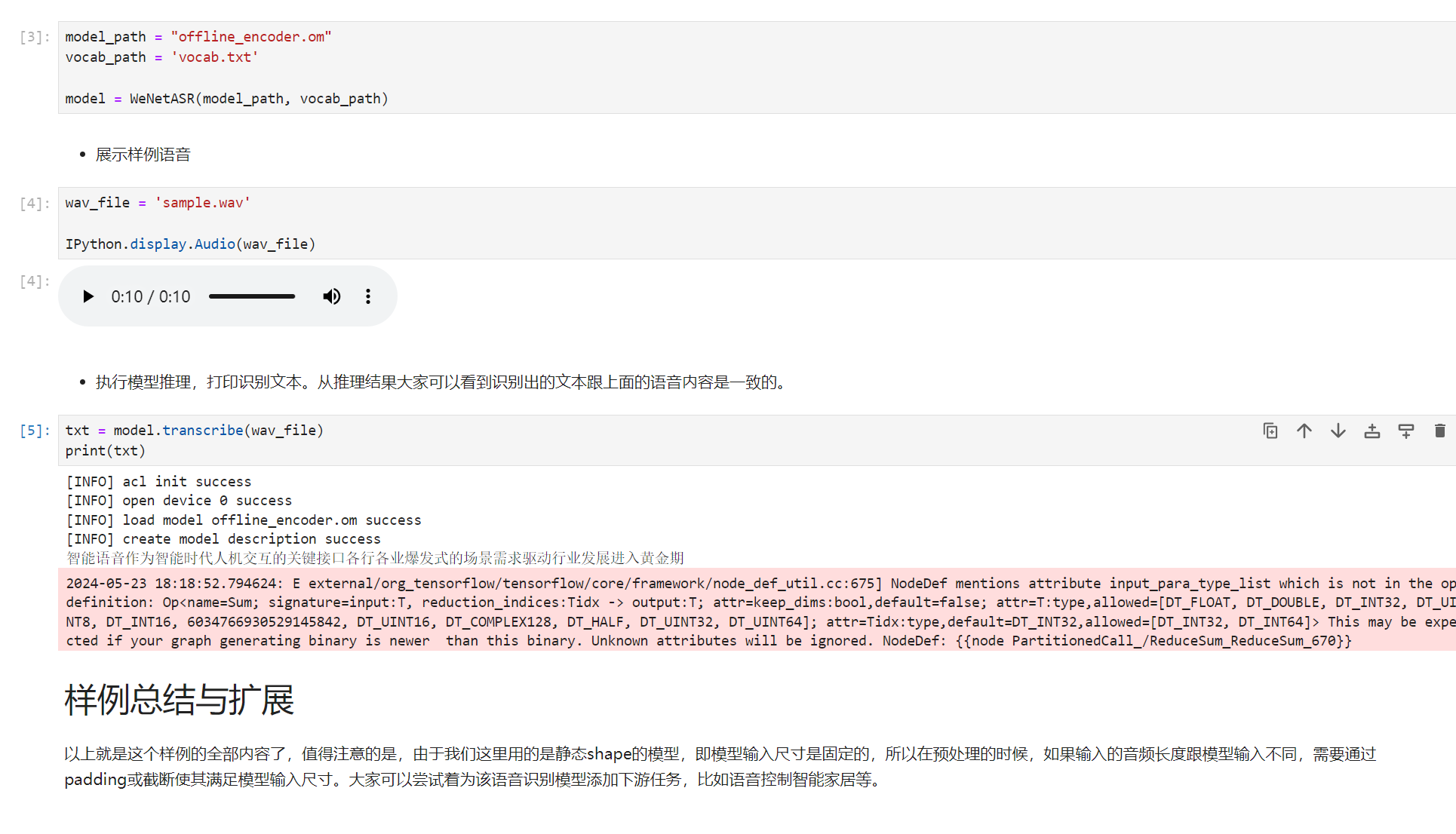Screen dimensions: 1456x834
Task: Select the [3]: cell prompt
Action: (x=35, y=37)
